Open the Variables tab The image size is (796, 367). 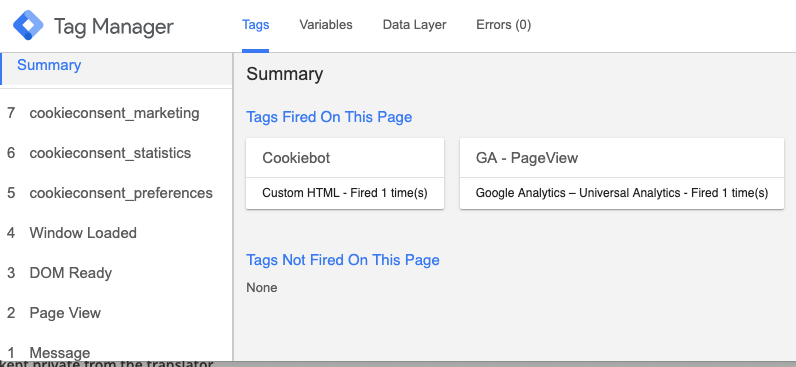[x=326, y=25]
